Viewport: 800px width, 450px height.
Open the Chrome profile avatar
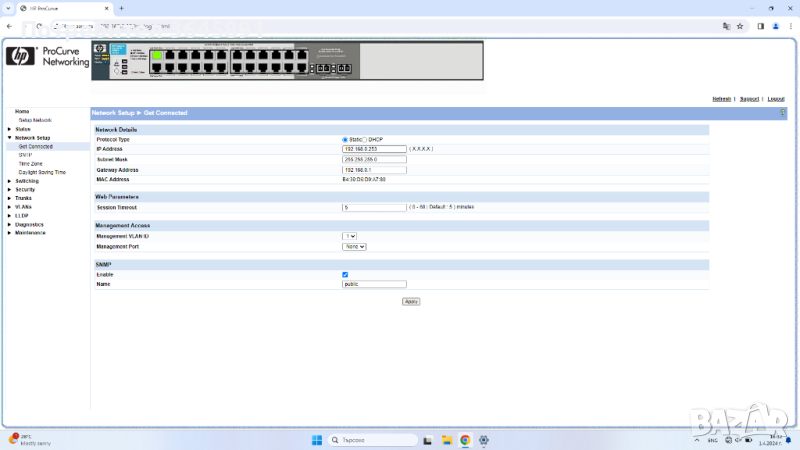click(x=776, y=26)
